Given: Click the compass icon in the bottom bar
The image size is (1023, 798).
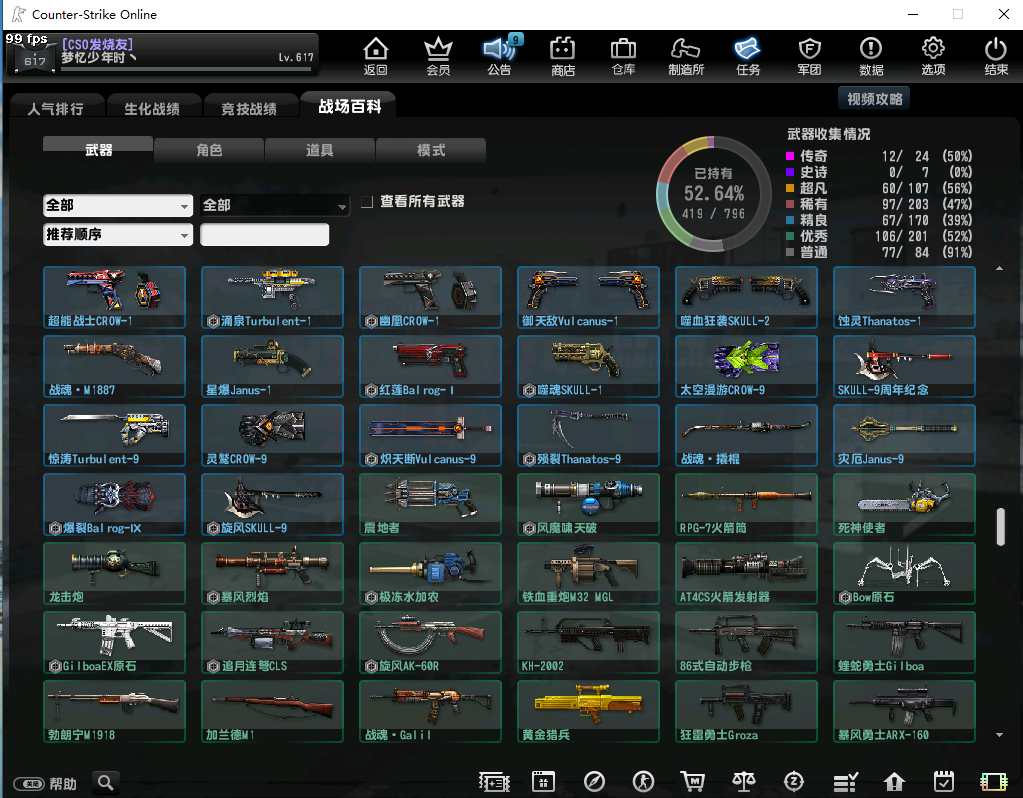Looking at the screenshot, I should point(594,781).
